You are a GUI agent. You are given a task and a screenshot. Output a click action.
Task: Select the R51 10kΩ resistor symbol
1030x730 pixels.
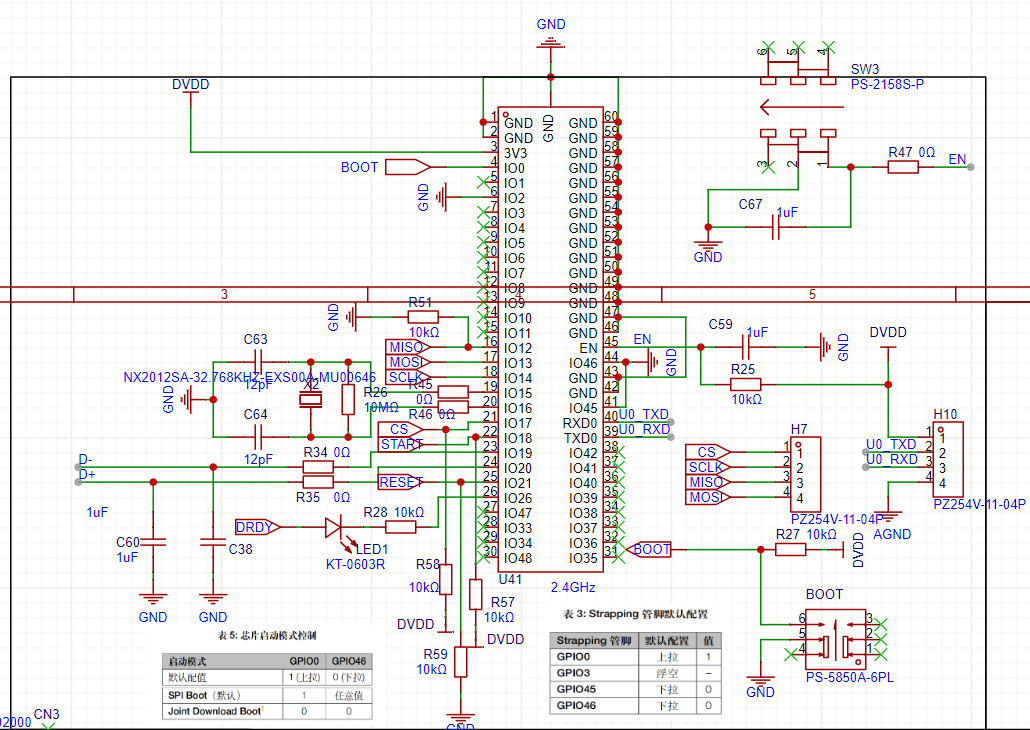tap(423, 317)
